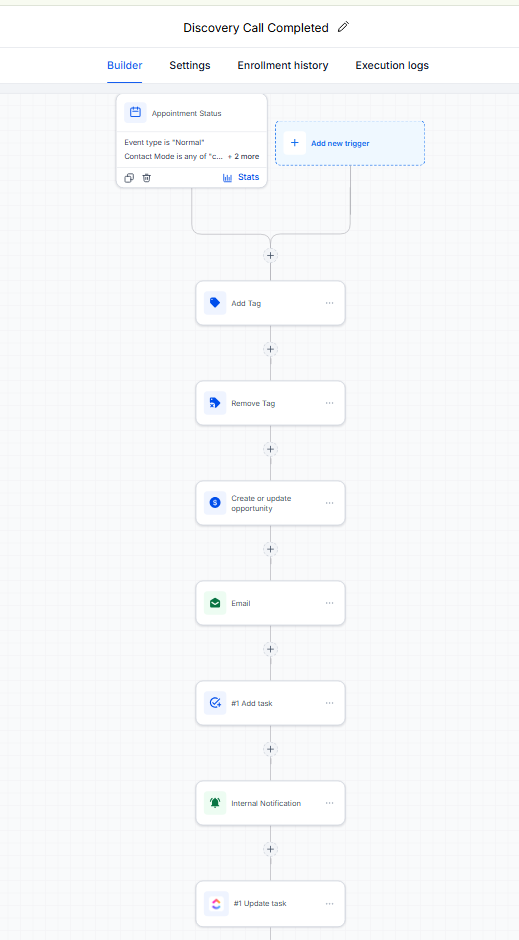
Task: Duplicate the Appointment Status trigger
Action: click(x=129, y=178)
